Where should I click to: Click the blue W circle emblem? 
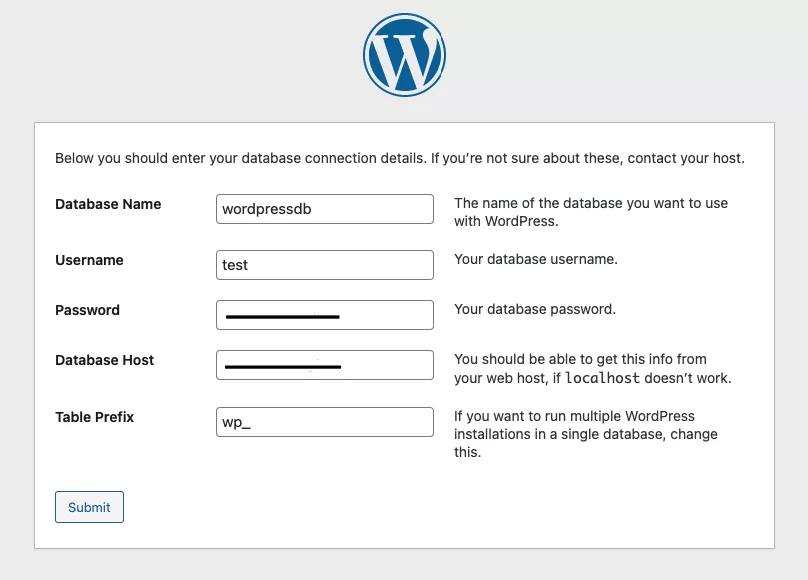click(404, 54)
